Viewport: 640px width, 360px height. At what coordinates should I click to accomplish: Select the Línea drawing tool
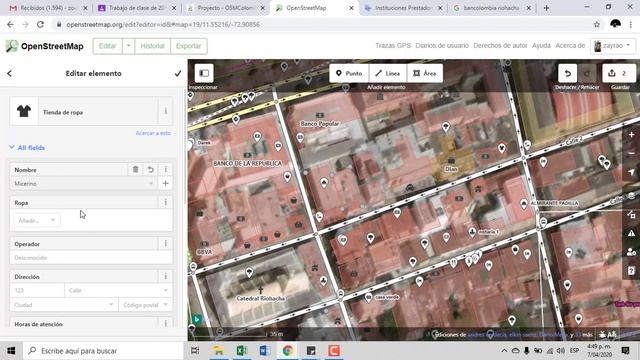point(388,73)
